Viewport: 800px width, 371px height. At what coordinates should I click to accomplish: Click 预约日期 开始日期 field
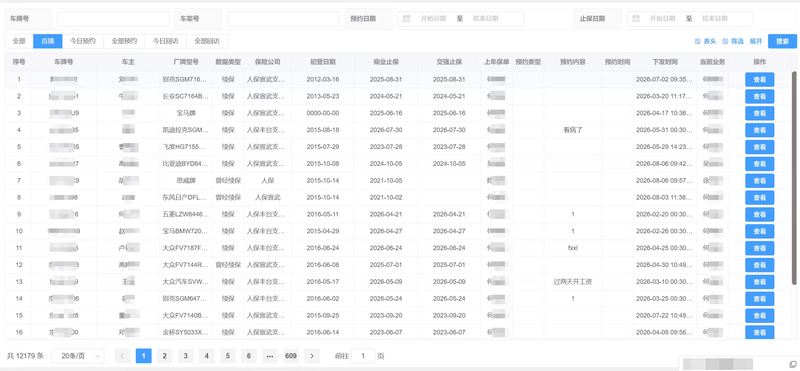[x=433, y=18]
